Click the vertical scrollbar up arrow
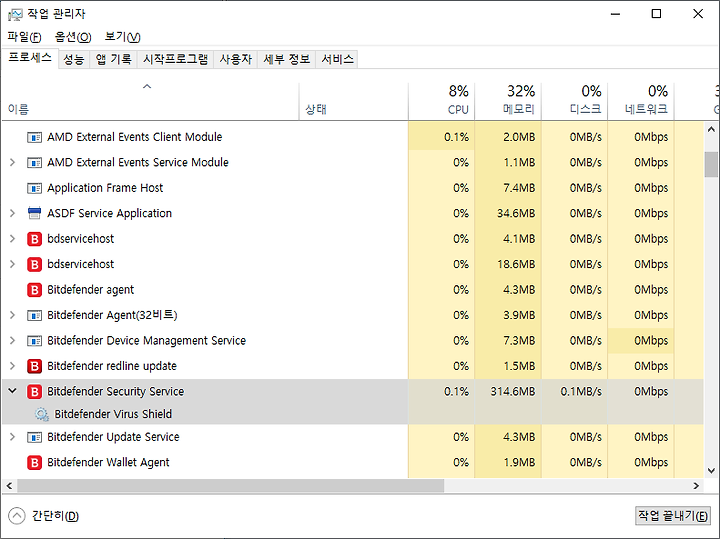The width and height of the screenshot is (720, 539). coord(711,129)
